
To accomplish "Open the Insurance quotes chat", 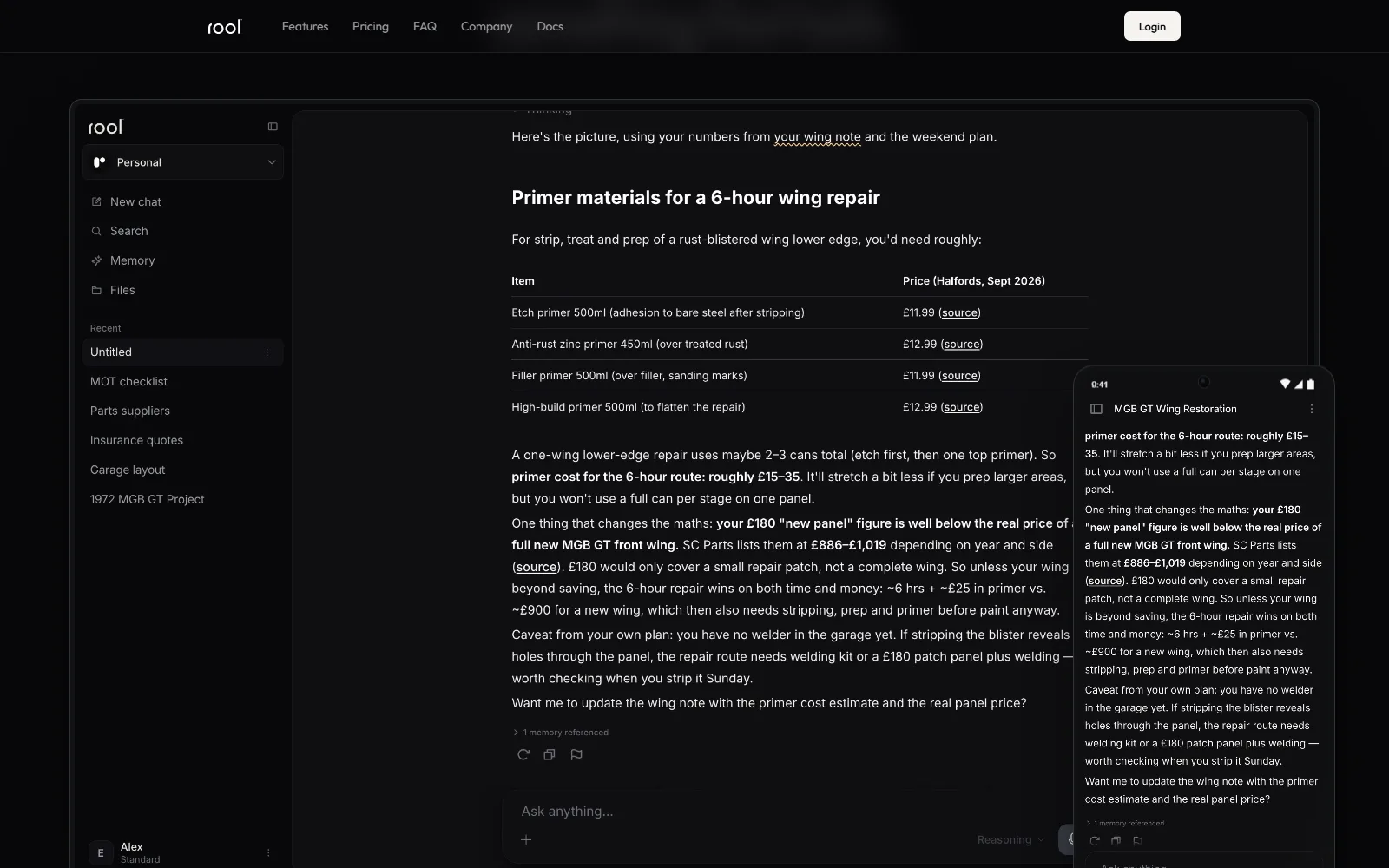I will tap(183, 441).
